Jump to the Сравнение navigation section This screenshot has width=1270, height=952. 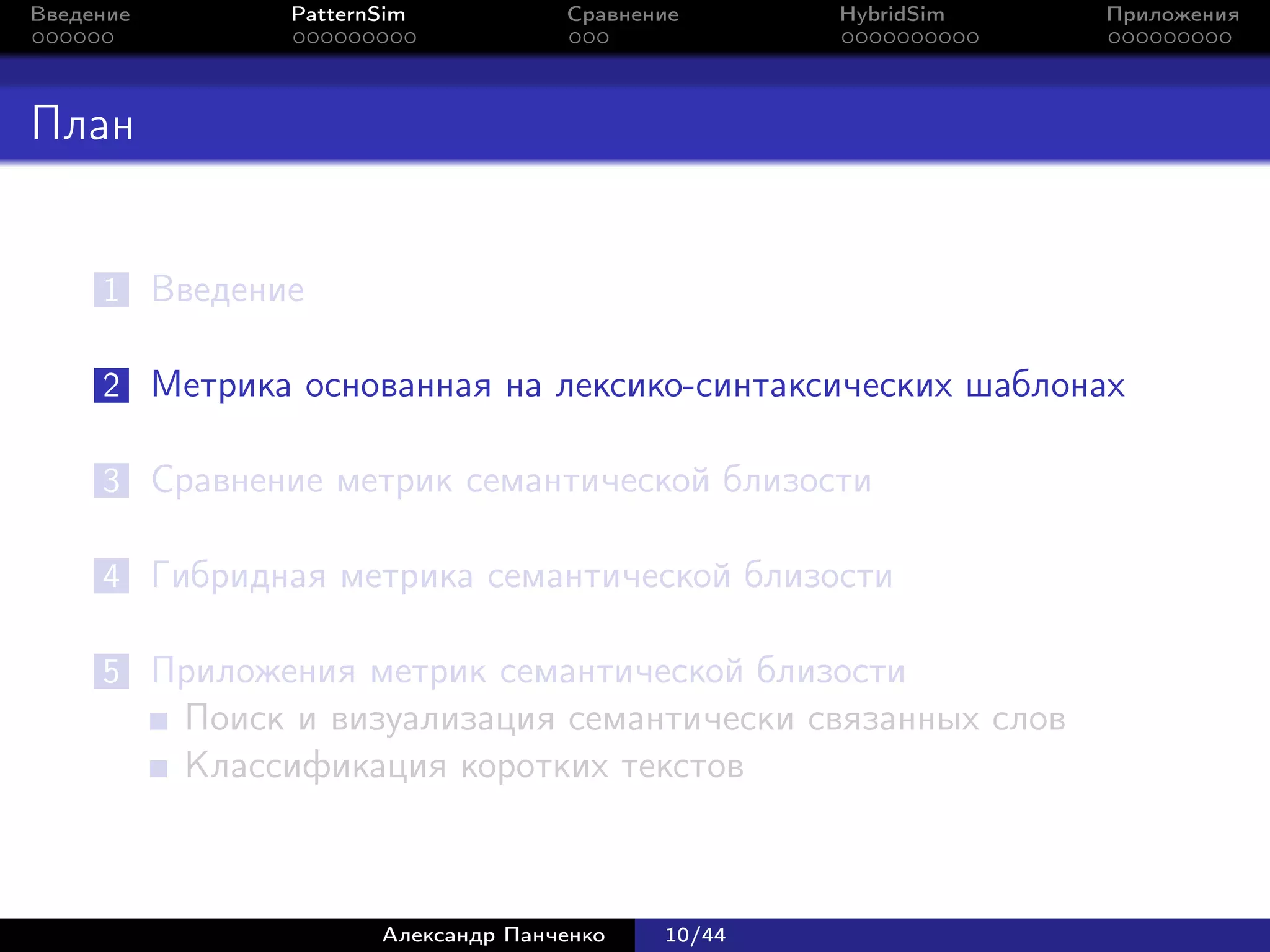(x=623, y=14)
